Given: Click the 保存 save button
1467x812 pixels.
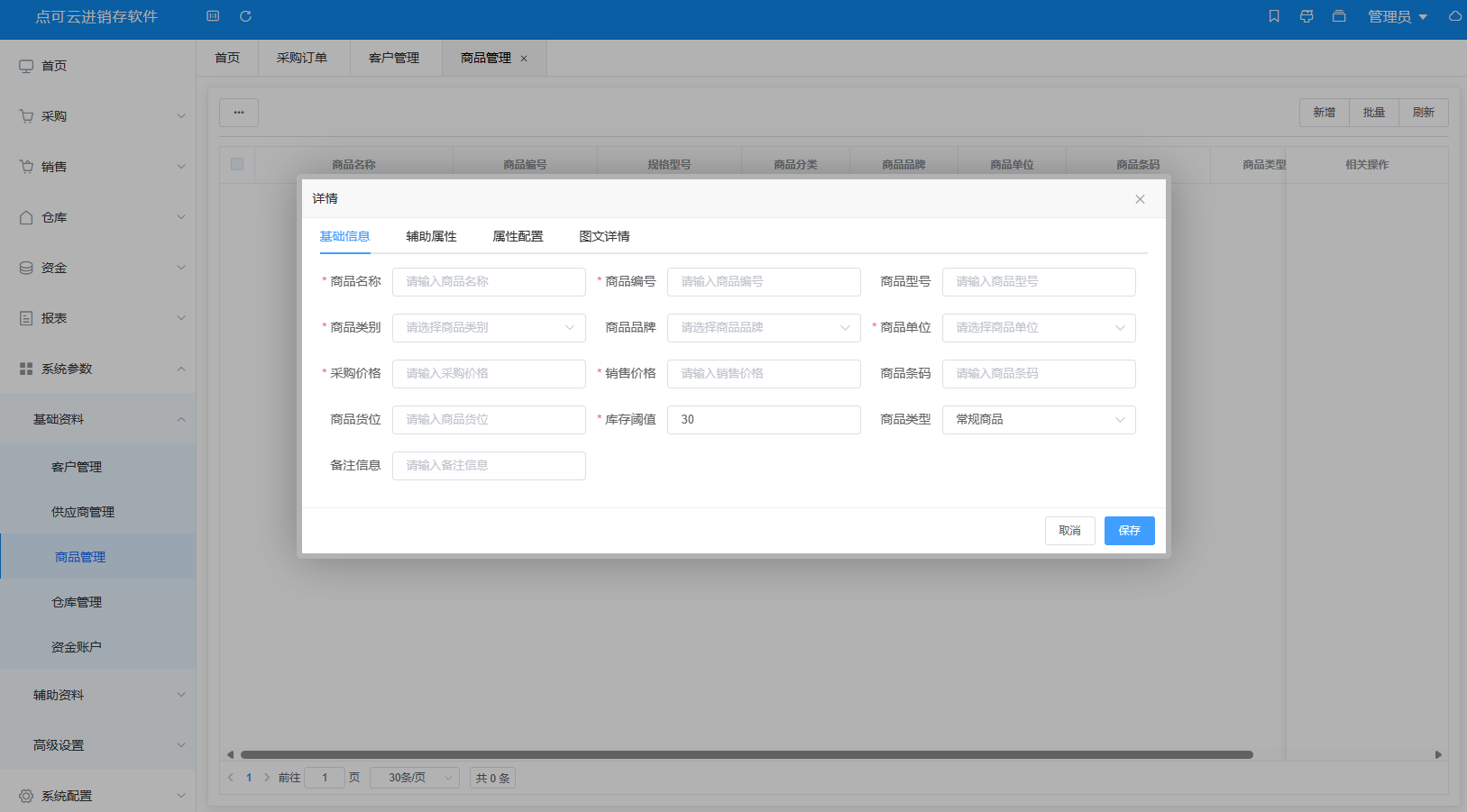Looking at the screenshot, I should tap(1129, 530).
